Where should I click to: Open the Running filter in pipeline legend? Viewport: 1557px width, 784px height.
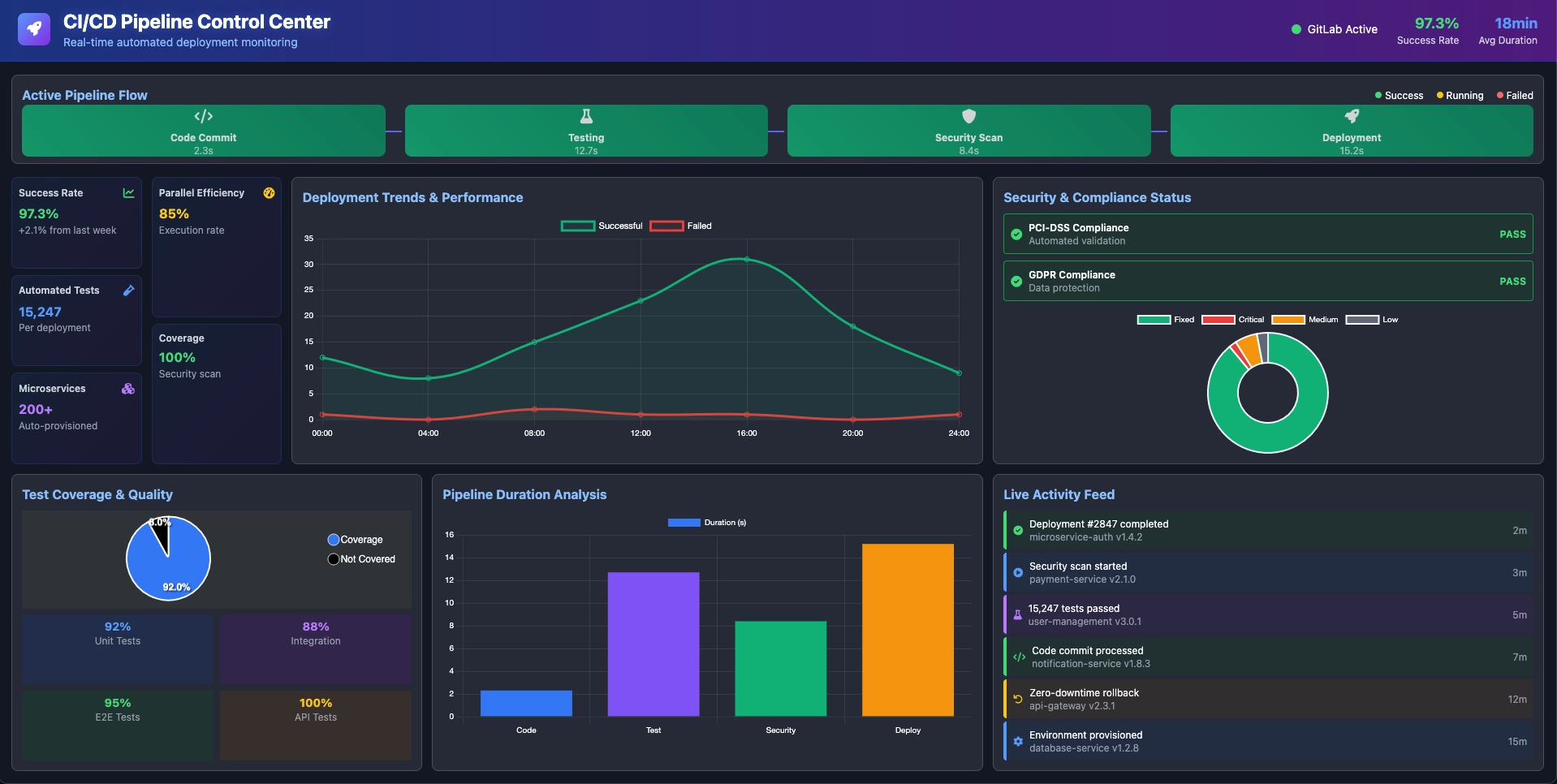point(1459,95)
